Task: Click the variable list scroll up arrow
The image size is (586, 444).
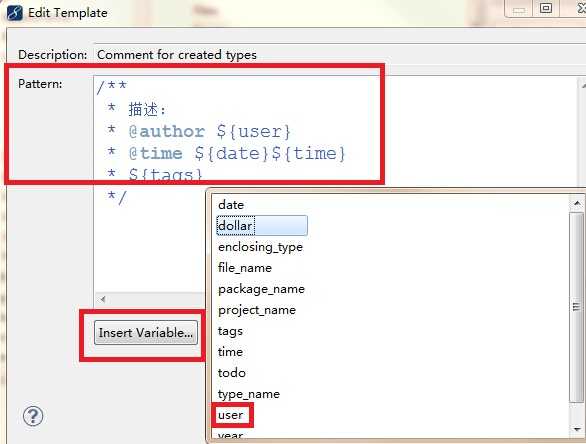Action: click(x=577, y=204)
